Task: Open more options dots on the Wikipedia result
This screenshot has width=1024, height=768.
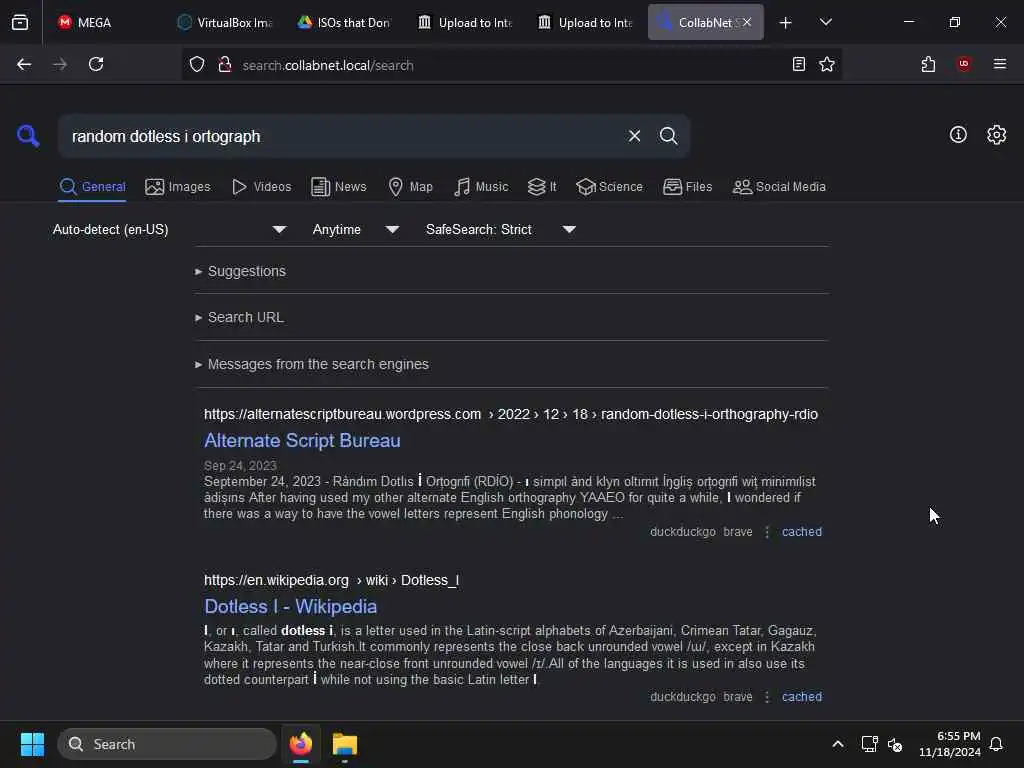Action: pyautogui.click(x=767, y=697)
